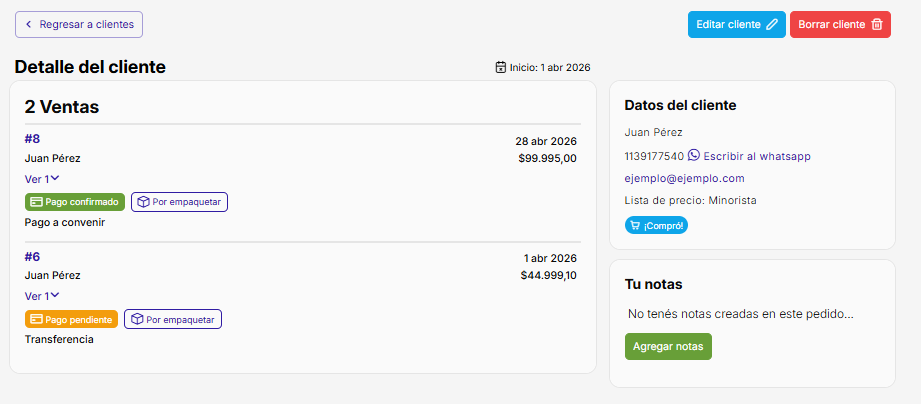Image resolution: width=921 pixels, height=404 pixels.
Task: Expand Ver 1 under order #8
Action: click(x=42, y=179)
